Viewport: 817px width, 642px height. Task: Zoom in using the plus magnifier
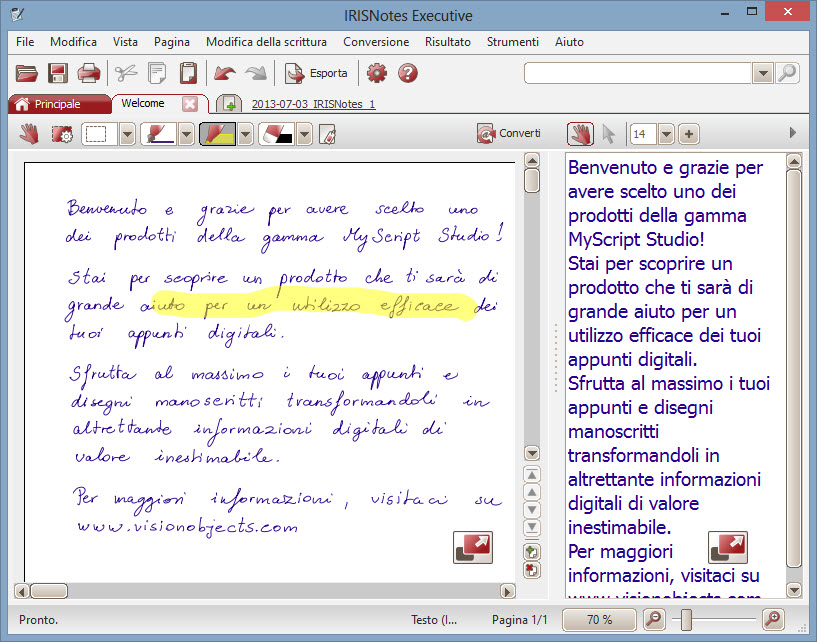coord(773,620)
